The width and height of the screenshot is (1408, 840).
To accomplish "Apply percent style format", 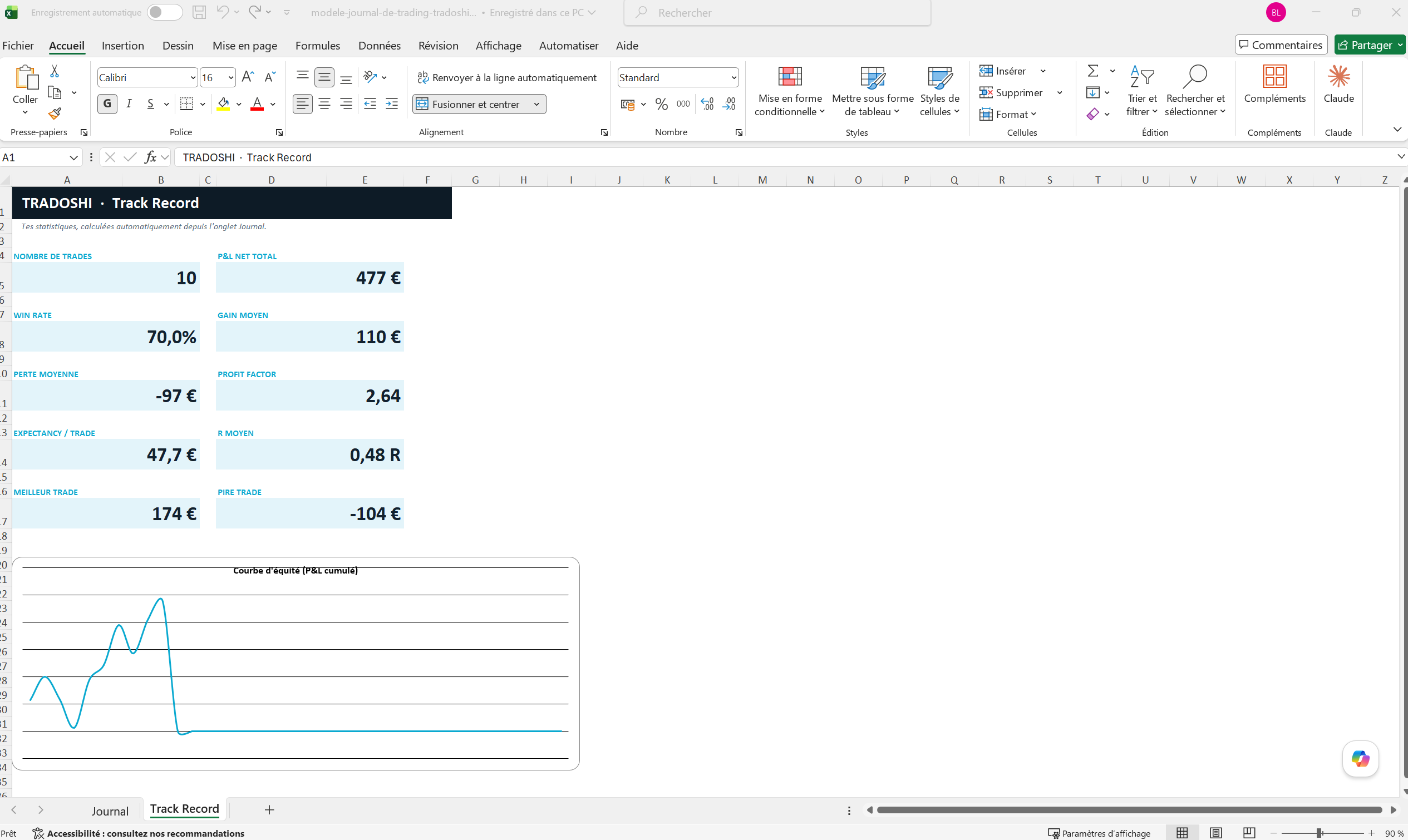I will point(661,103).
